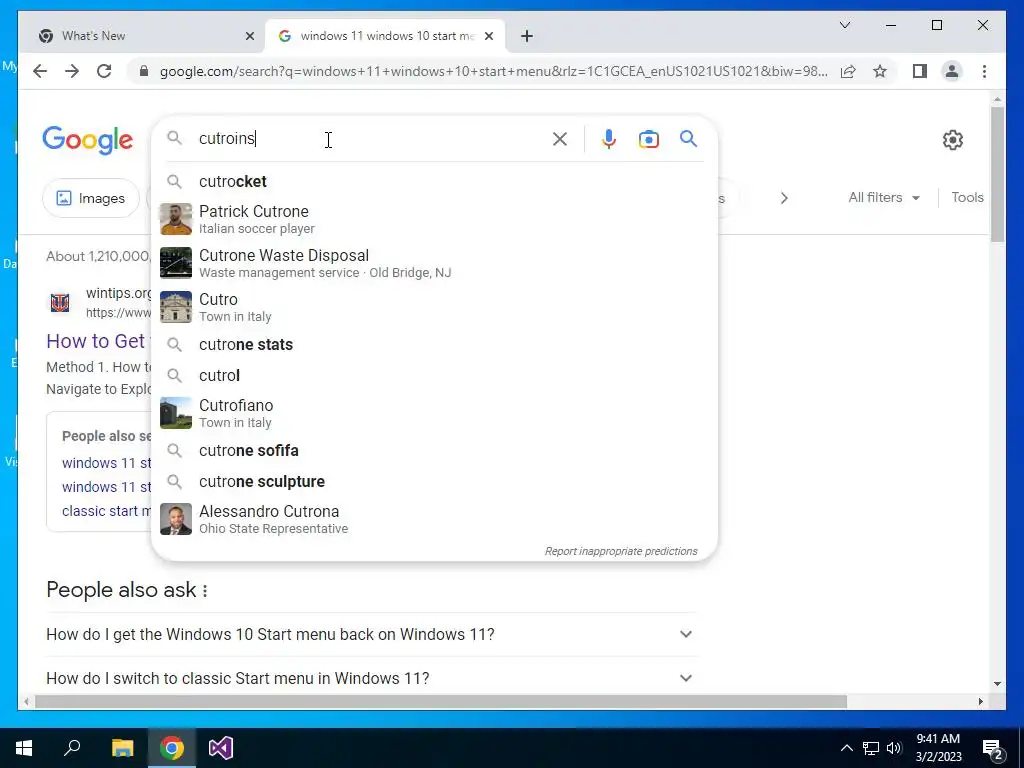This screenshot has width=1024, height=768.
Task: Select the cutrol suggestion
Action: tap(434, 376)
